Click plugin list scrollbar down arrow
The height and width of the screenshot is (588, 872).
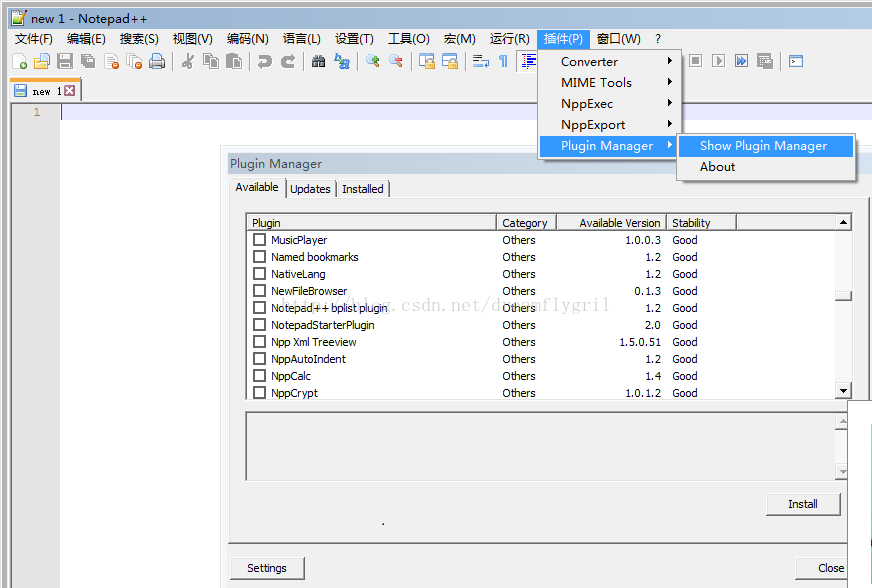click(x=843, y=391)
